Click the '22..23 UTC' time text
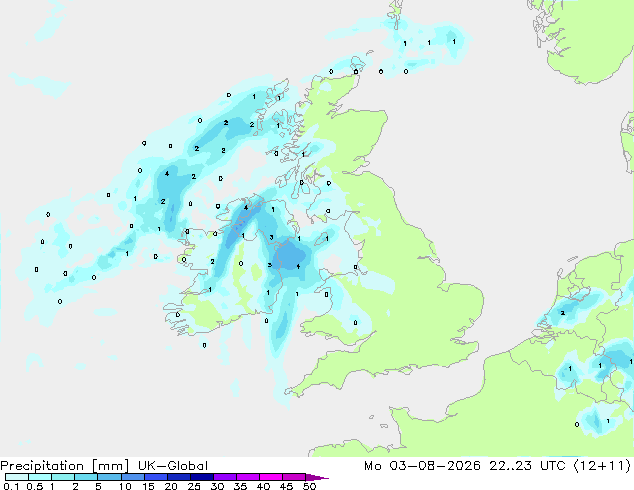The width and height of the screenshot is (634, 490). tap(526, 466)
